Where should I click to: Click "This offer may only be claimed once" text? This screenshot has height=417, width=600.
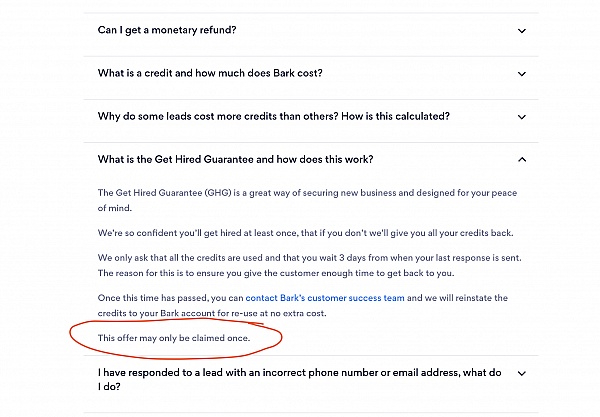coord(173,339)
